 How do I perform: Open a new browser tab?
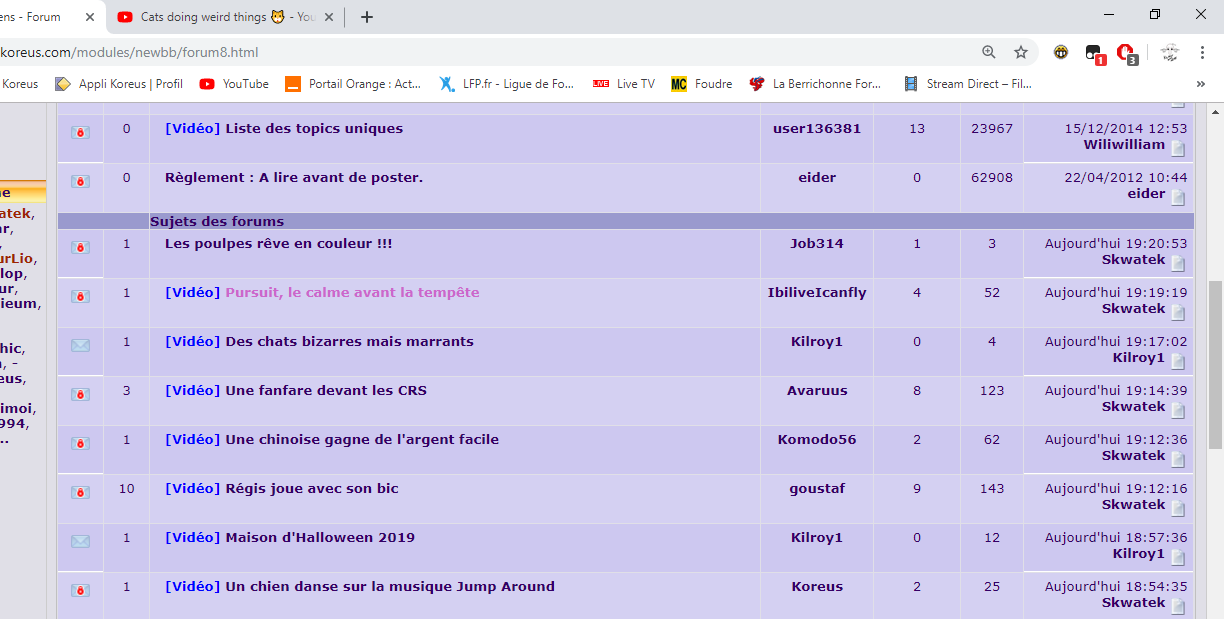point(367,17)
